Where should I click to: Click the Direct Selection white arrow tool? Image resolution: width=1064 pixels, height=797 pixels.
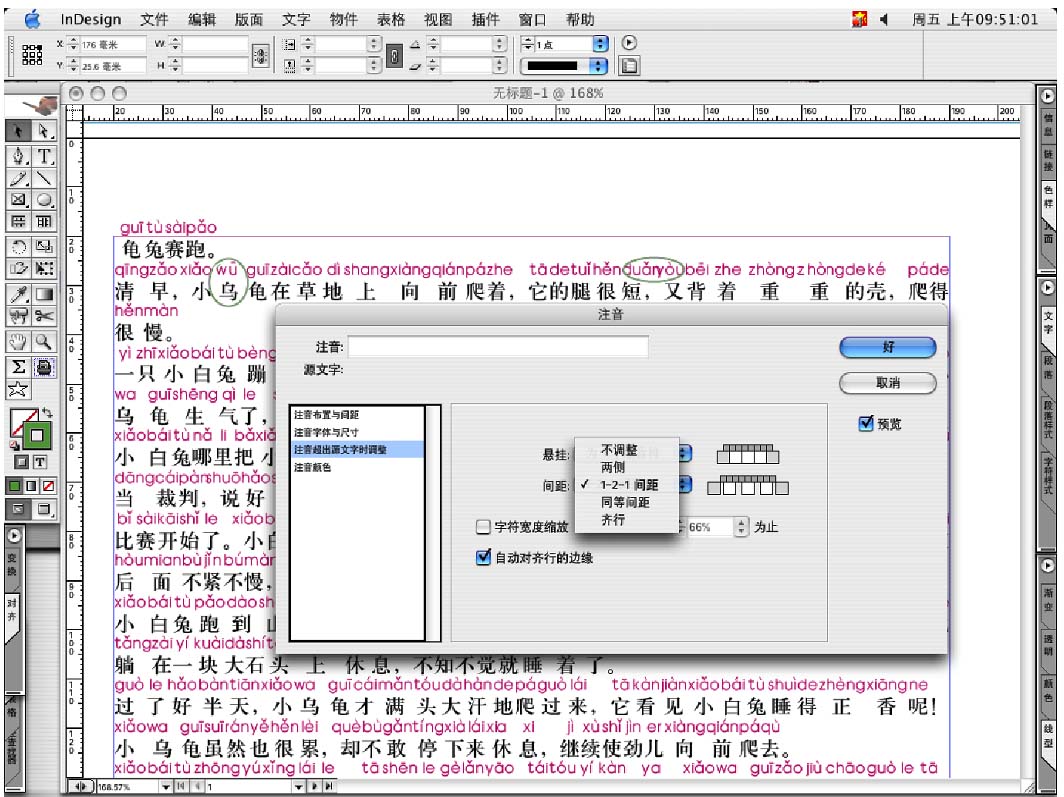(44, 131)
